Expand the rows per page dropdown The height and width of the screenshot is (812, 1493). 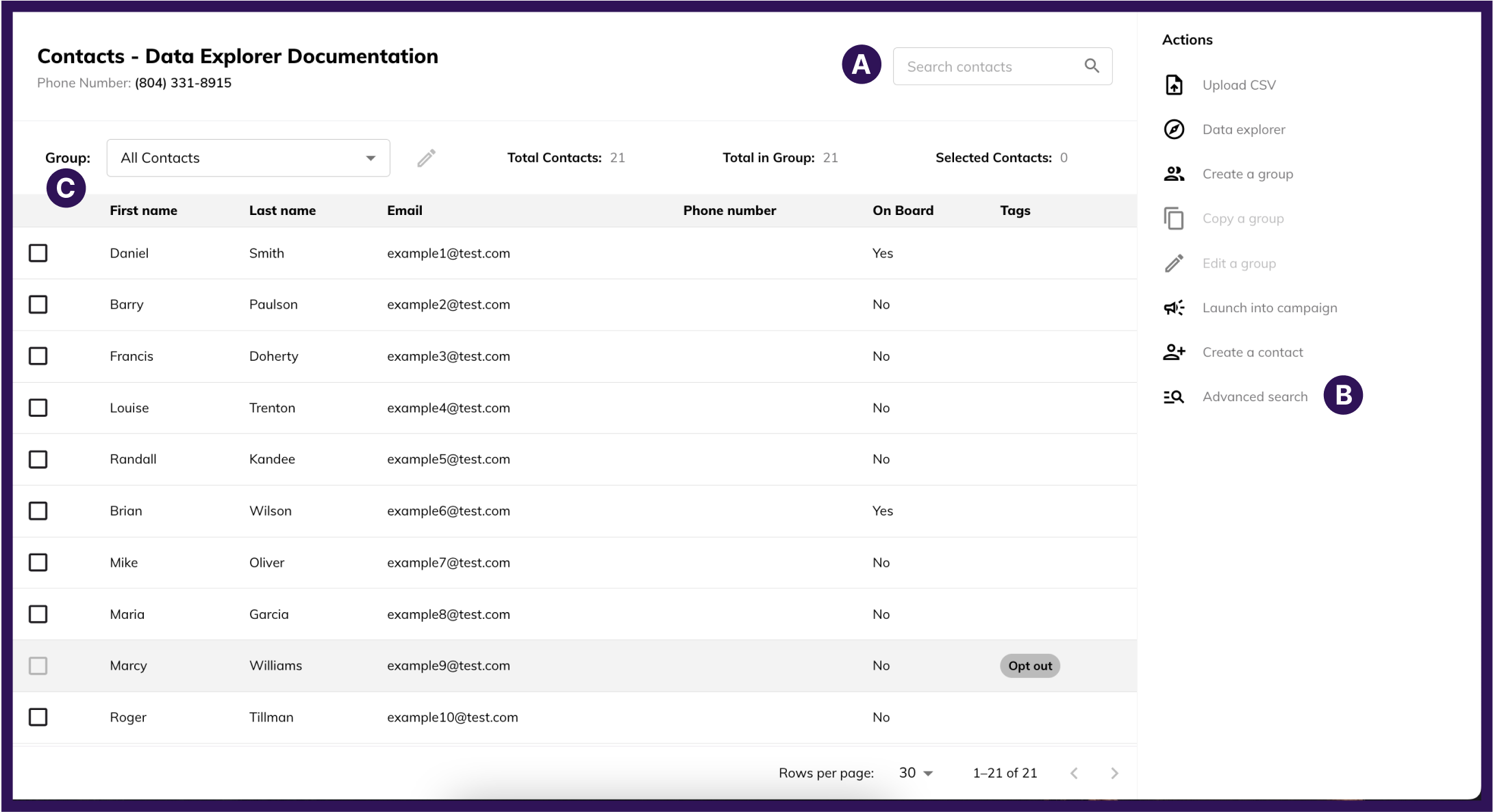(x=916, y=773)
